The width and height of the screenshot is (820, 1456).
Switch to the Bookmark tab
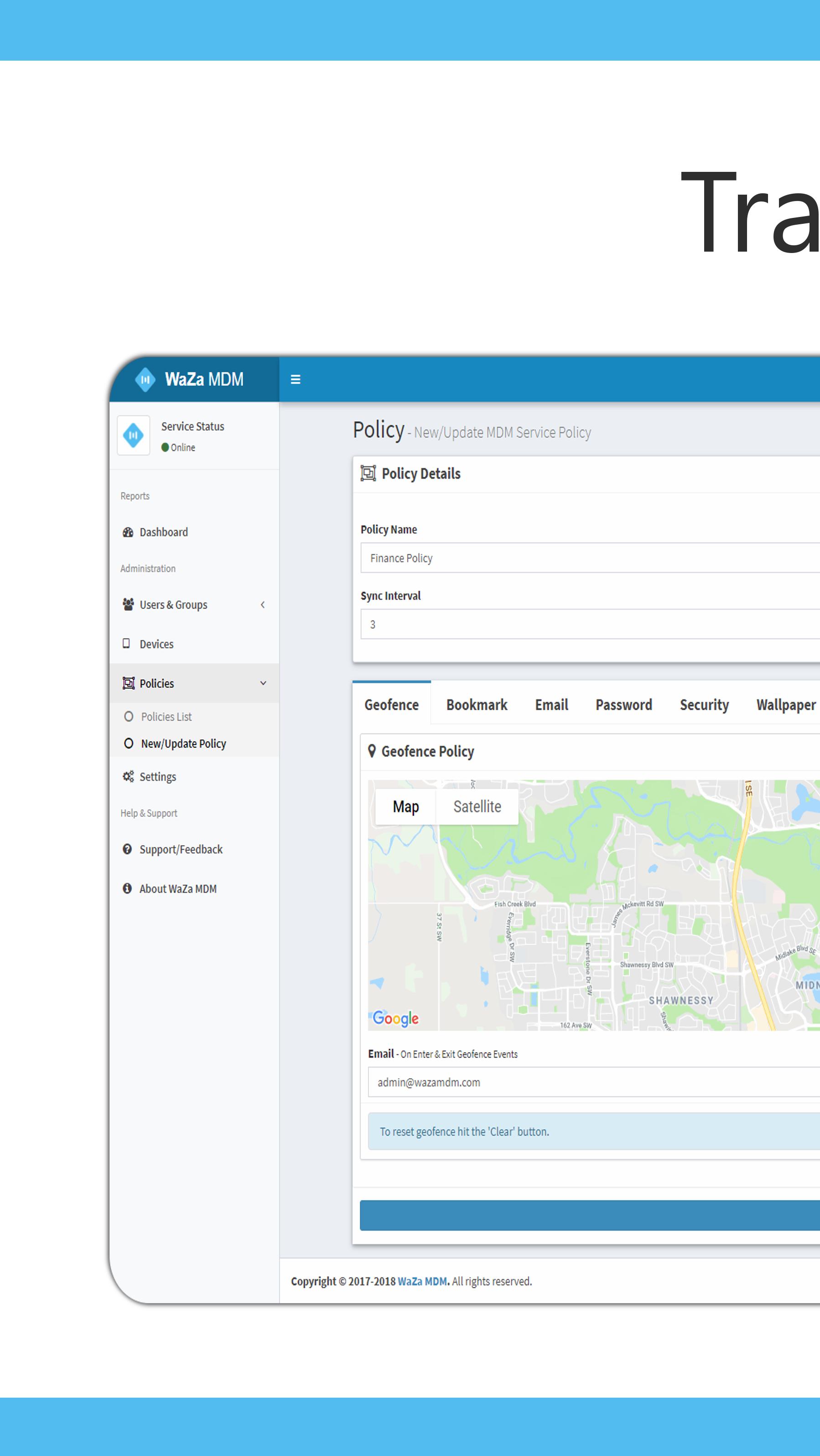477,704
